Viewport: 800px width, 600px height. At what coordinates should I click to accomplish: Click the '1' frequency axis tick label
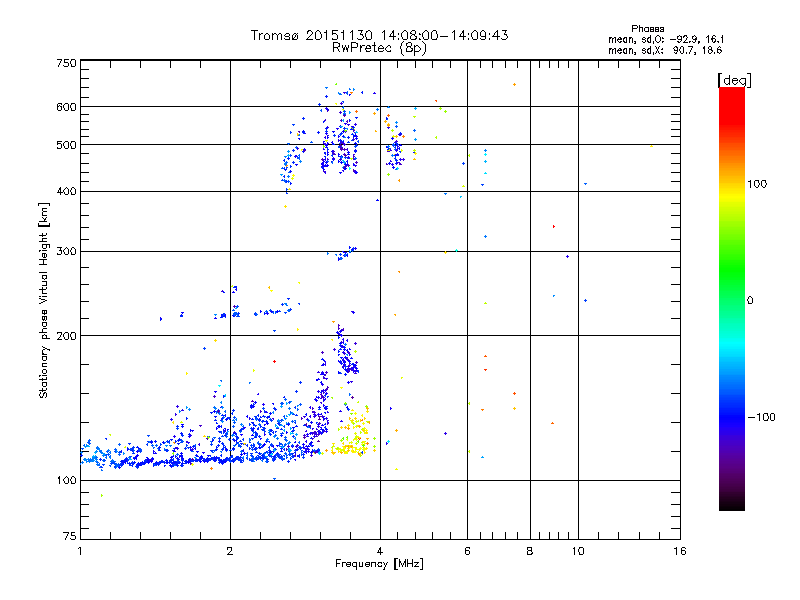click(x=80, y=551)
